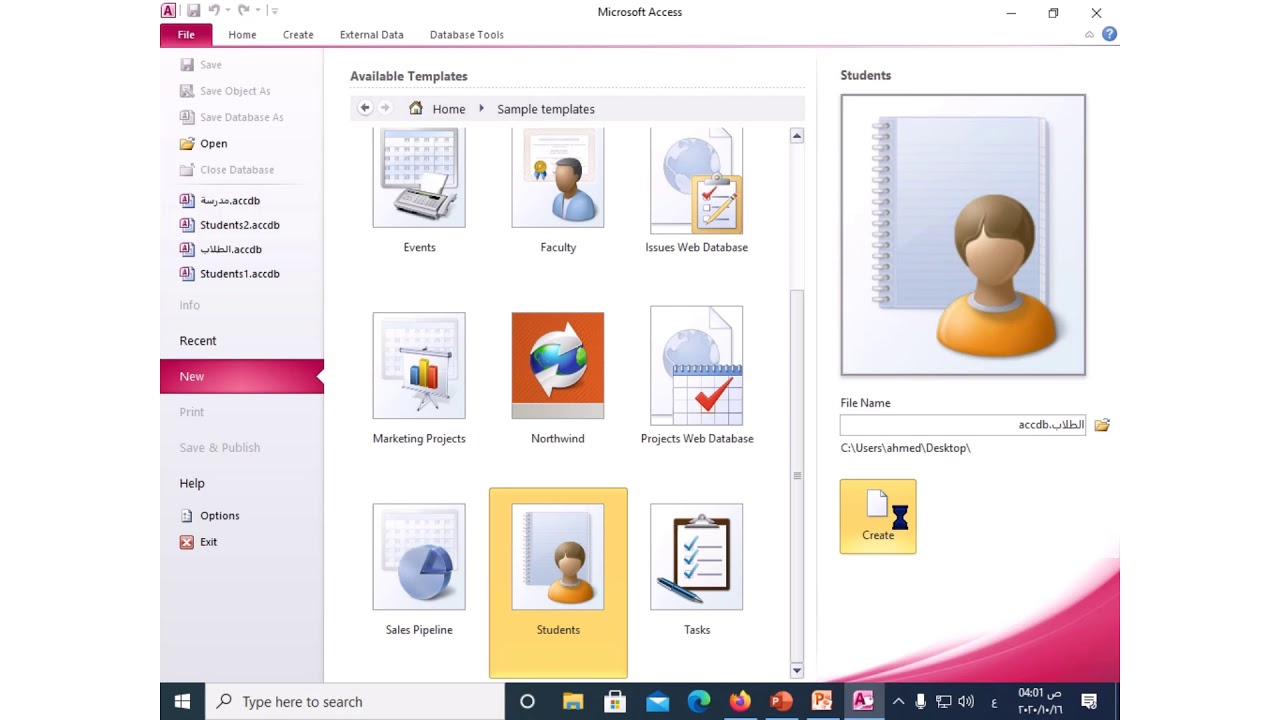This screenshot has width=1280, height=720.
Task: Click the volume speaker tray icon
Action: click(966, 701)
